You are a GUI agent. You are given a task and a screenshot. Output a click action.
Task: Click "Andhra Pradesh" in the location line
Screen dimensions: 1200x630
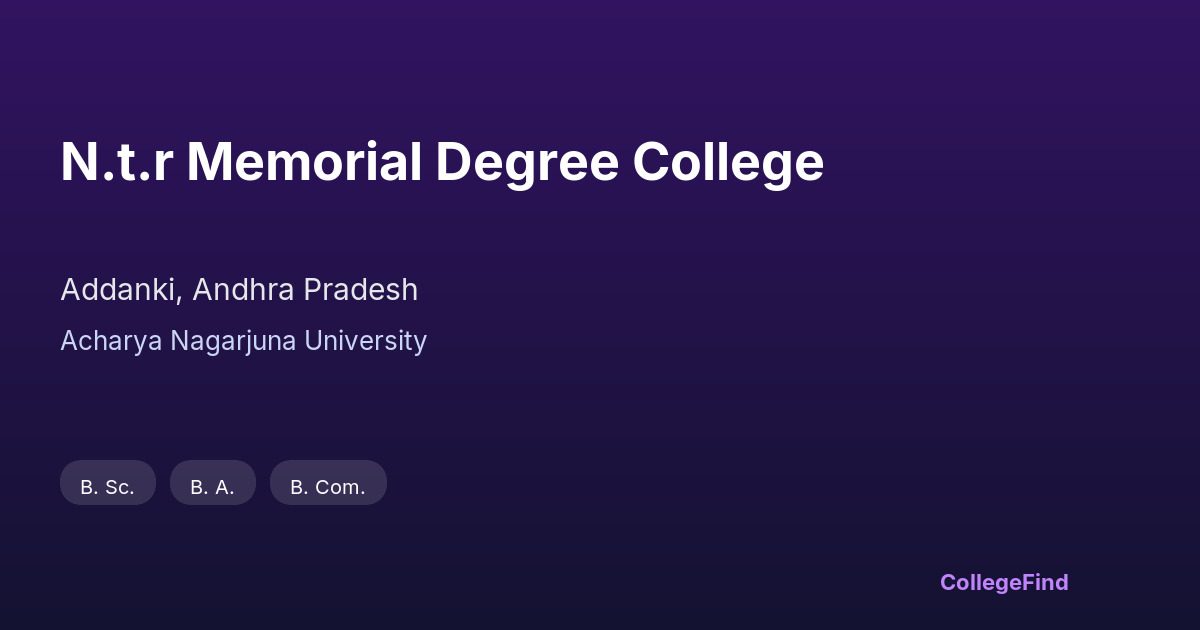click(x=305, y=290)
